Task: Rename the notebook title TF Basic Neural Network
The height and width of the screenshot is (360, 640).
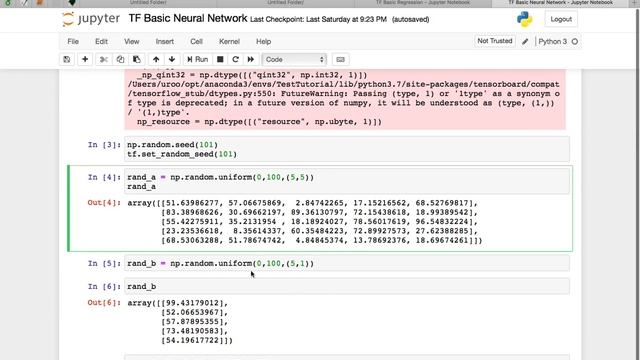Action: click(x=188, y=18)
